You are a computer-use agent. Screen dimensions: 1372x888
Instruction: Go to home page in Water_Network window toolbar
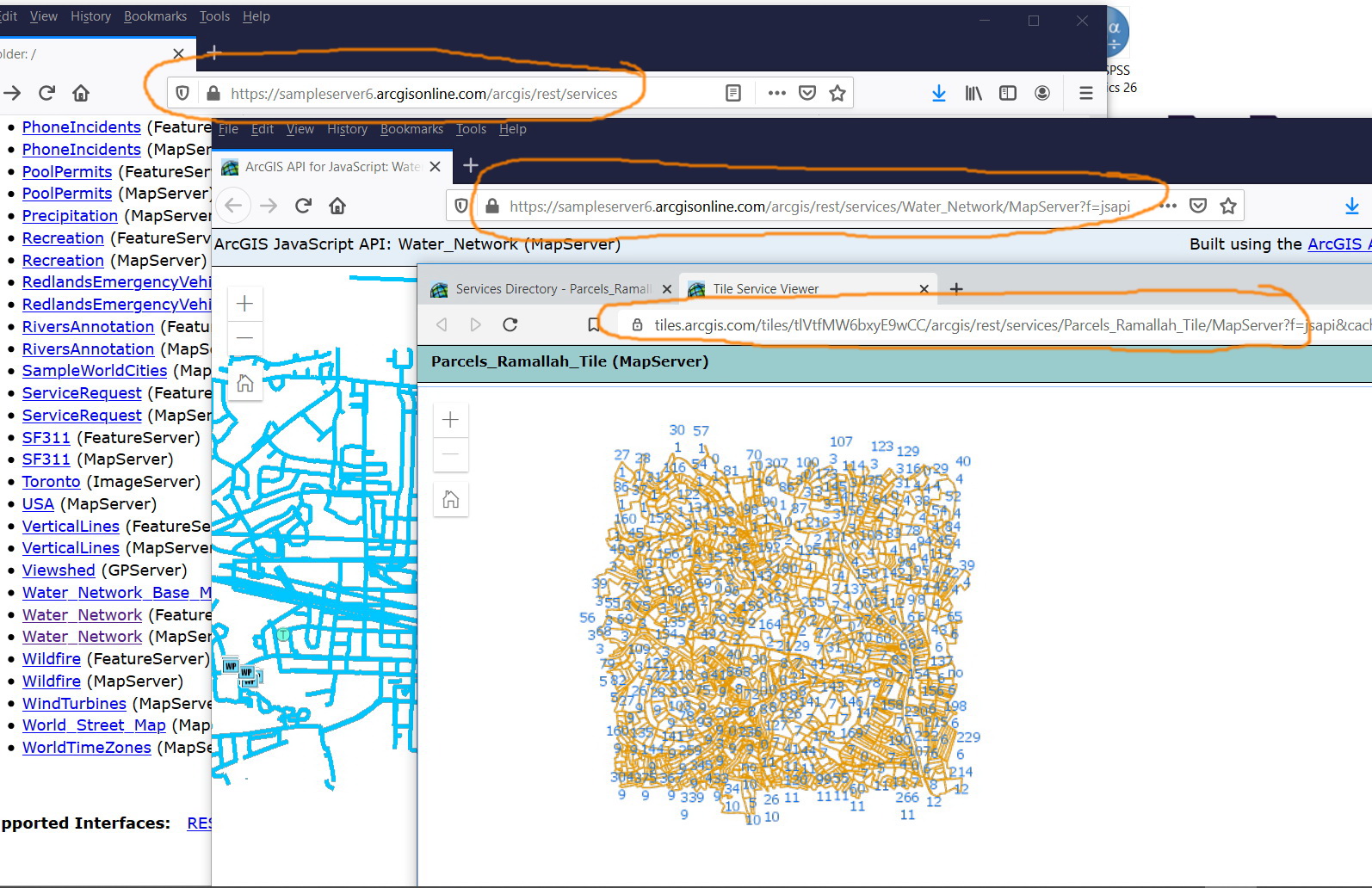click(337, 206)
